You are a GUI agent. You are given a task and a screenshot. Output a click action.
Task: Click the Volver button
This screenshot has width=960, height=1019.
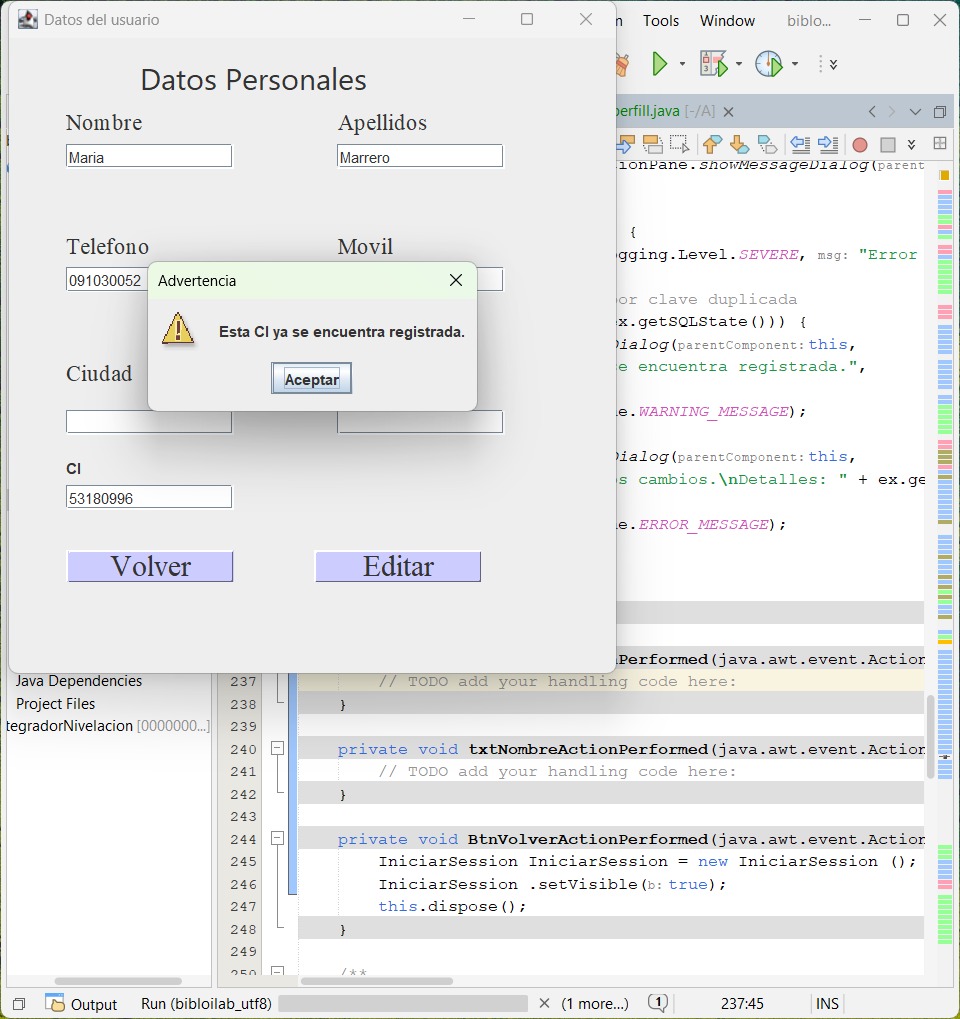point(150,567)
